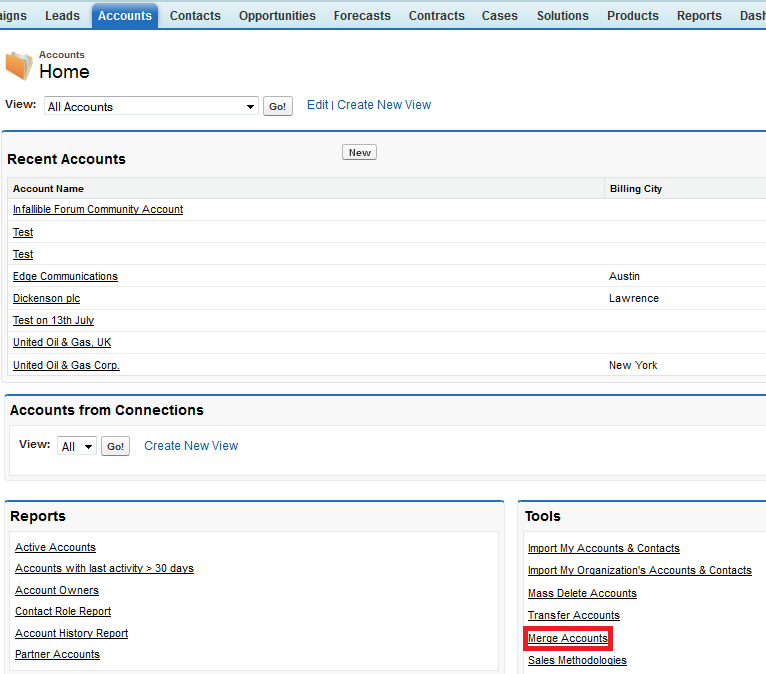Click Go! next to All Accounts
The image size is (766, 674).
pyautogui.click(x=277, y=106)
